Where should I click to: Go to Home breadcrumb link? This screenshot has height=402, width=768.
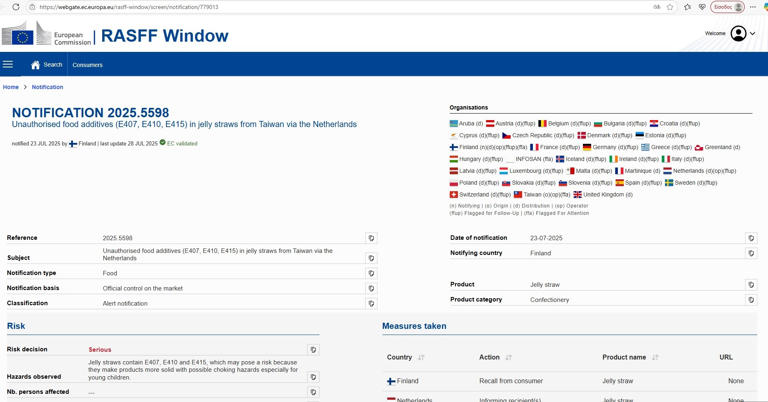pyautogui.click(x=11, y=87)
